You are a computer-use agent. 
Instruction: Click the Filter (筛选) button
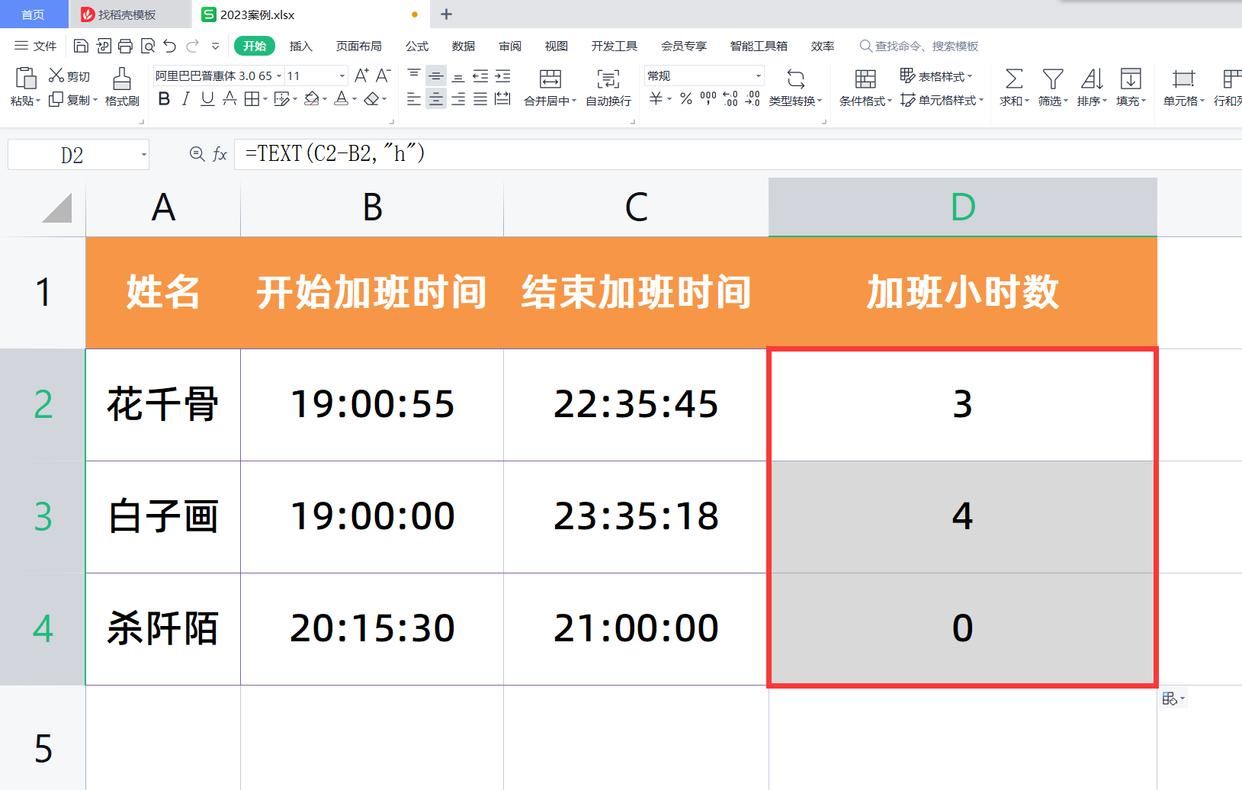point(1052,87)
